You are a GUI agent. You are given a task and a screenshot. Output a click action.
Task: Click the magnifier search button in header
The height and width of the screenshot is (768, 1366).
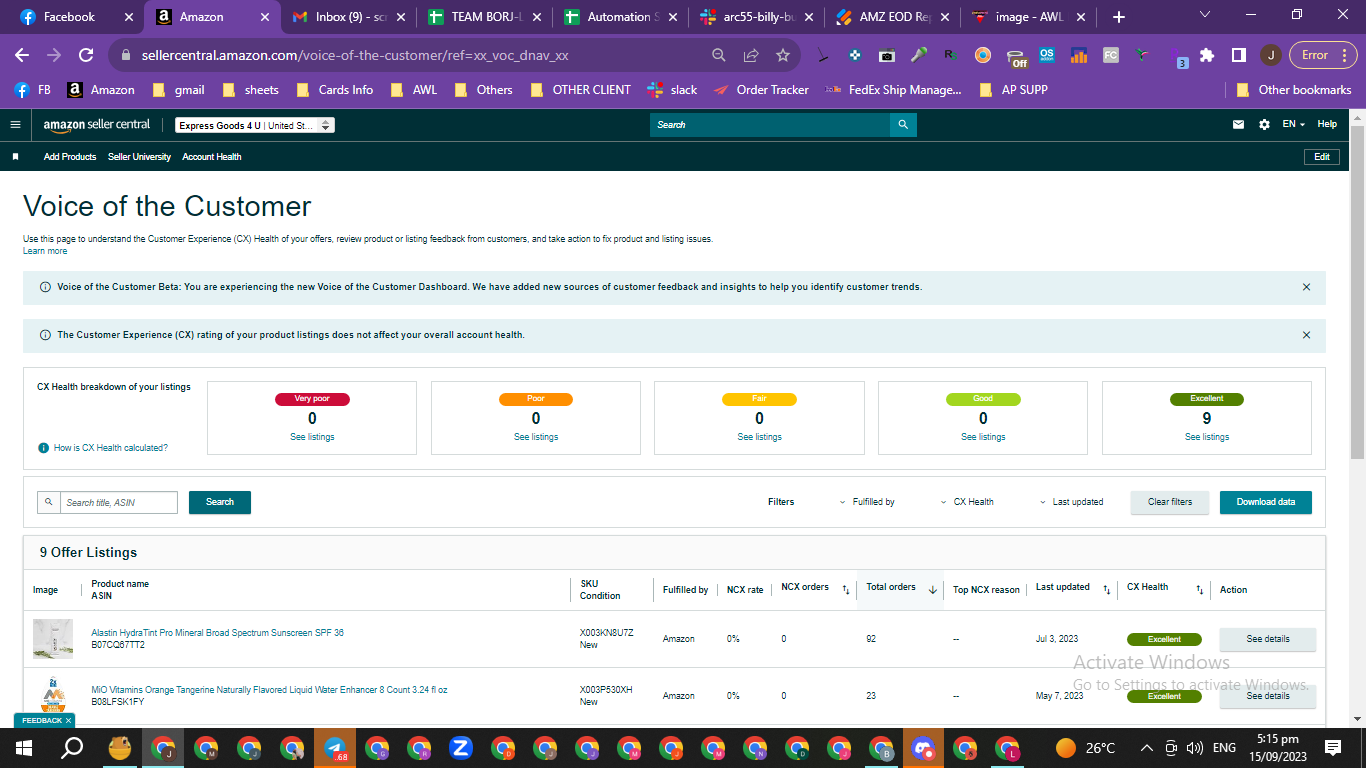(x=903, y=125)
